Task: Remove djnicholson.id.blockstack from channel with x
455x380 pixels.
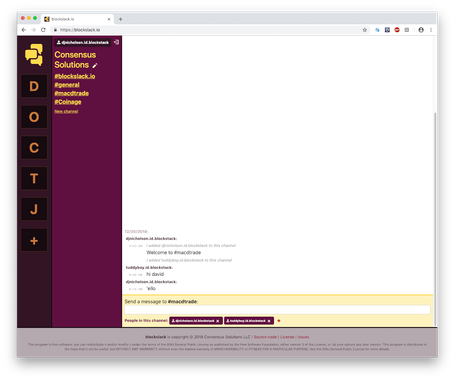Action: coord(218,321)
